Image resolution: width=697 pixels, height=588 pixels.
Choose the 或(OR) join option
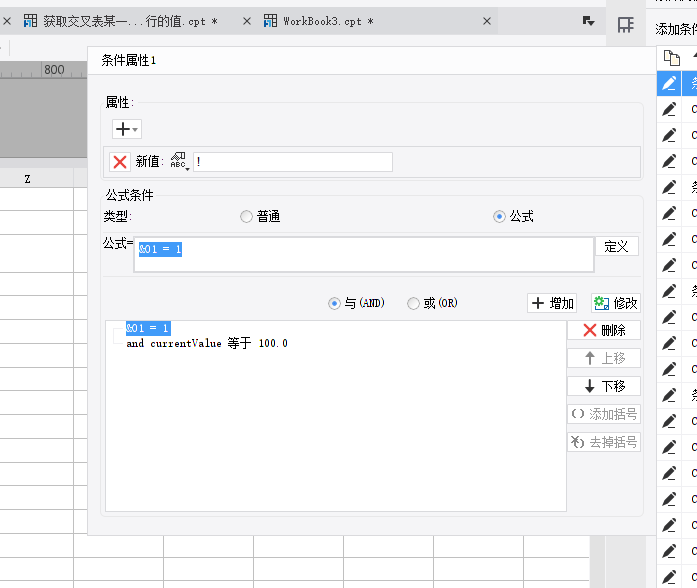click(433, 303)
